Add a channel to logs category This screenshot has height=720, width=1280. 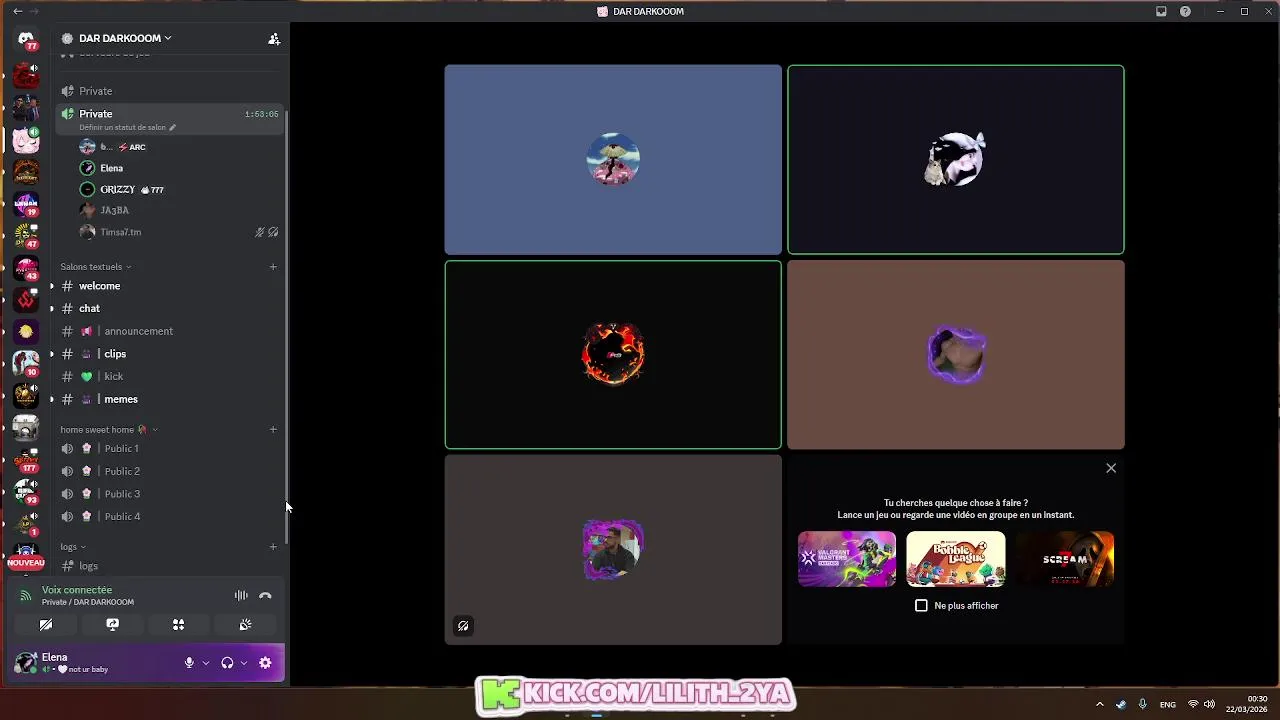pos(273,547)
